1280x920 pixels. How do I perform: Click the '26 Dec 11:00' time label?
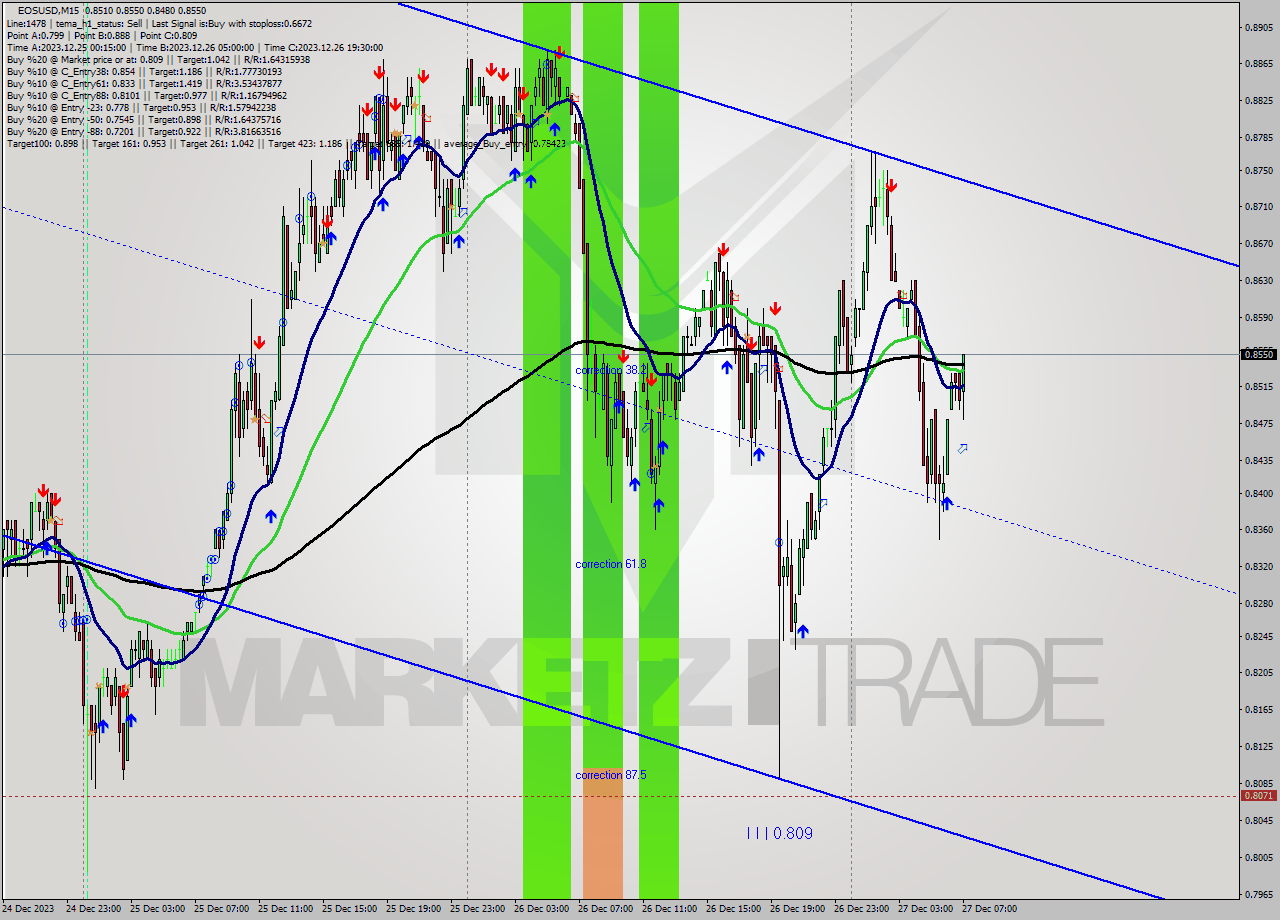[x=669, y=909]
